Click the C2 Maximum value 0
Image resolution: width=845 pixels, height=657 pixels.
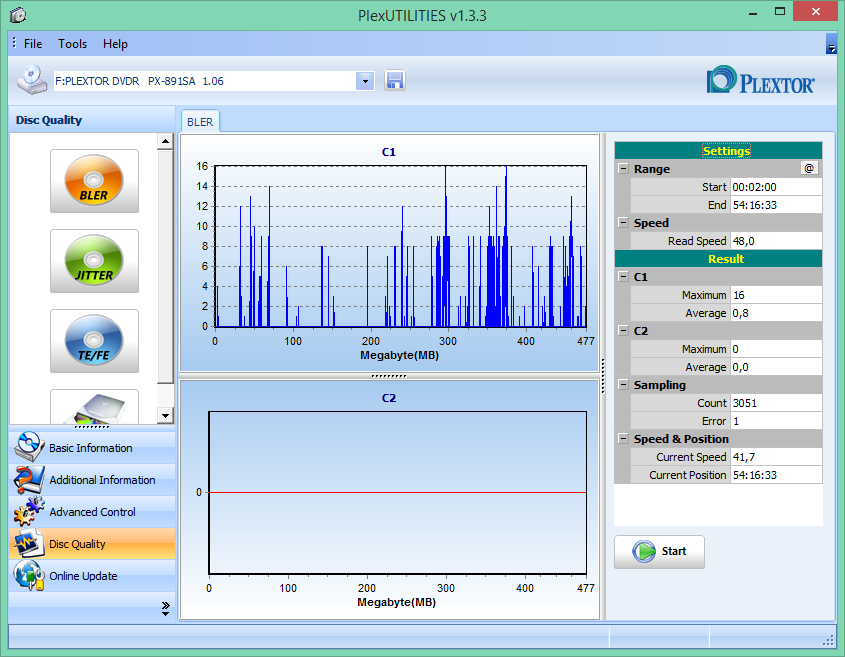776,349
